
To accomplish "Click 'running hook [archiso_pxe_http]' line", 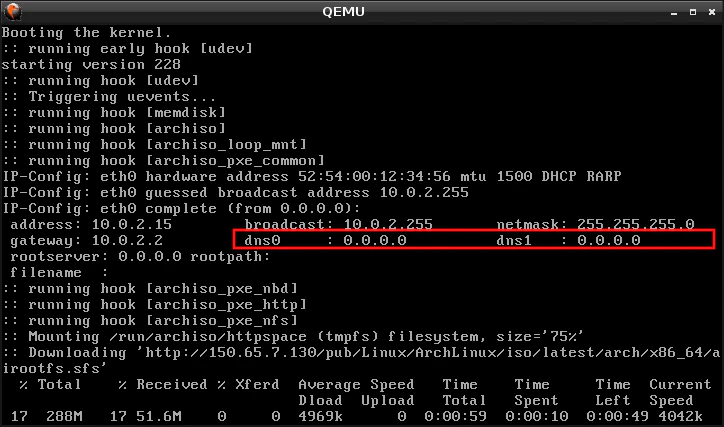I will click(x=155, y=305).
